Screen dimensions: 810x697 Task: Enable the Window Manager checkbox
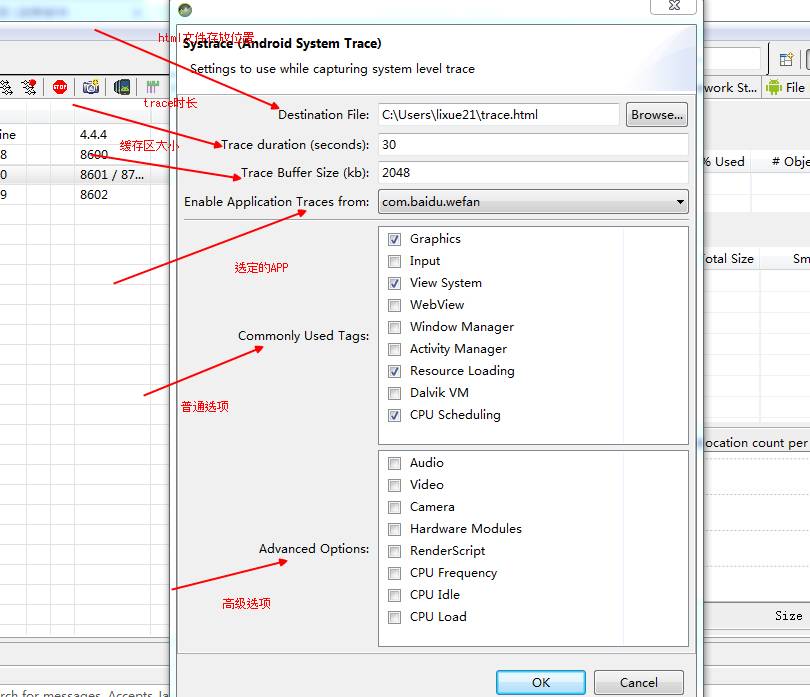coord(394,328)
